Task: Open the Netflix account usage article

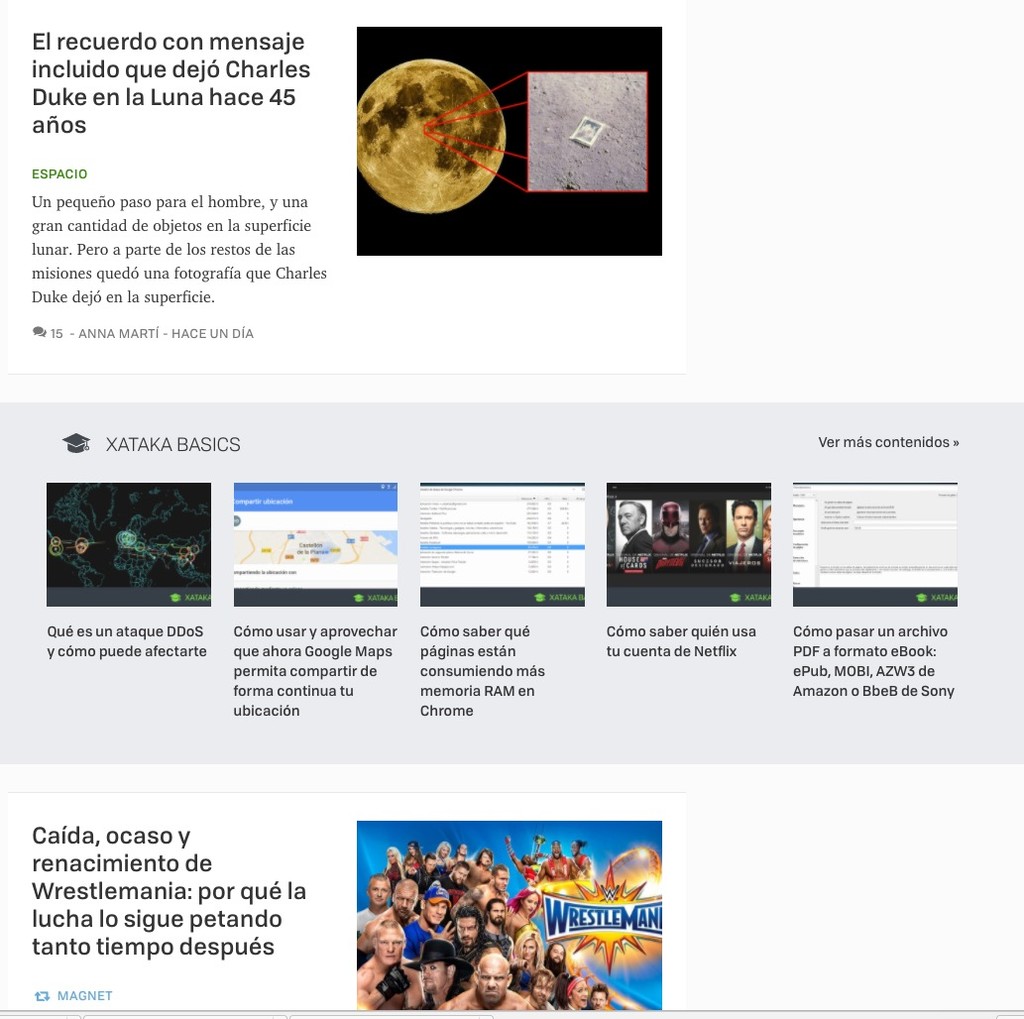Action: (x=688, y=544)
